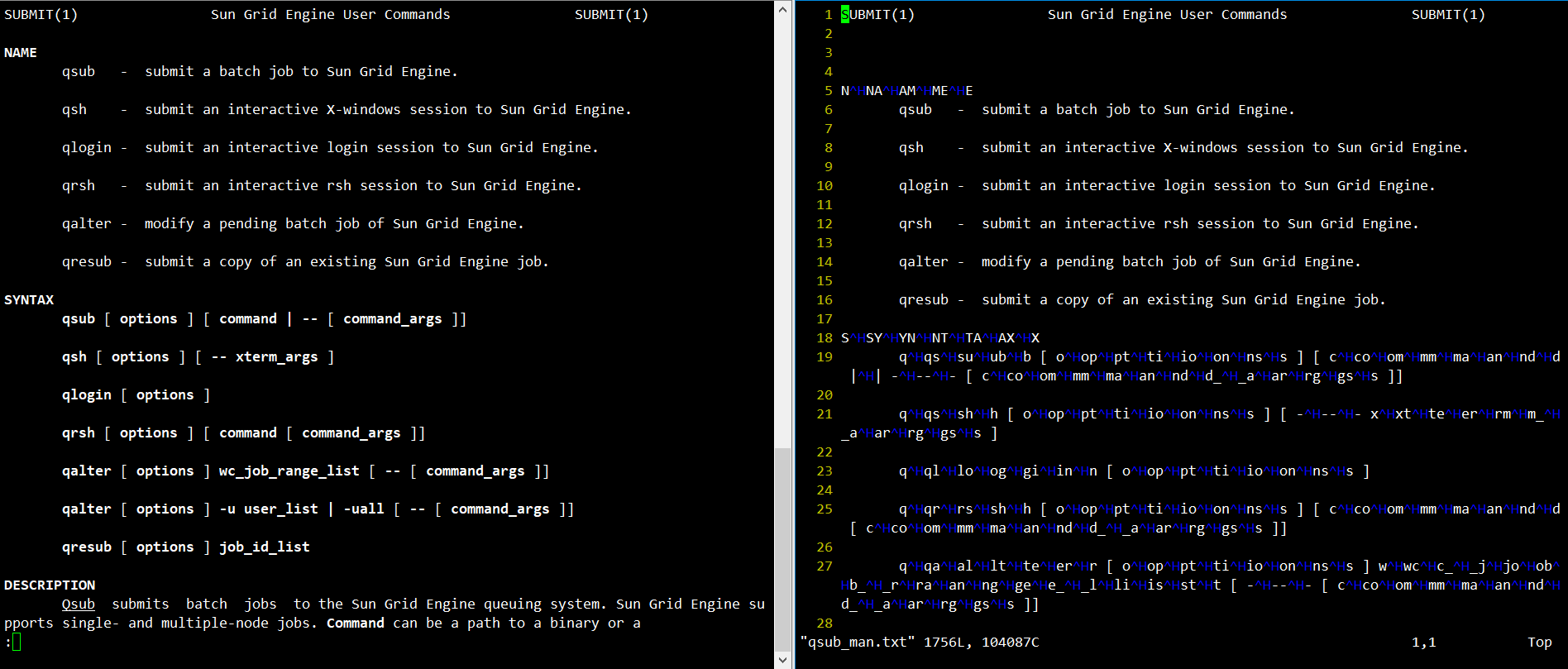Click 'qresub' in the left pane NAME list
Image resolution: width=1568 pixels, height=669 pixels.
click(x=87, y=262)
